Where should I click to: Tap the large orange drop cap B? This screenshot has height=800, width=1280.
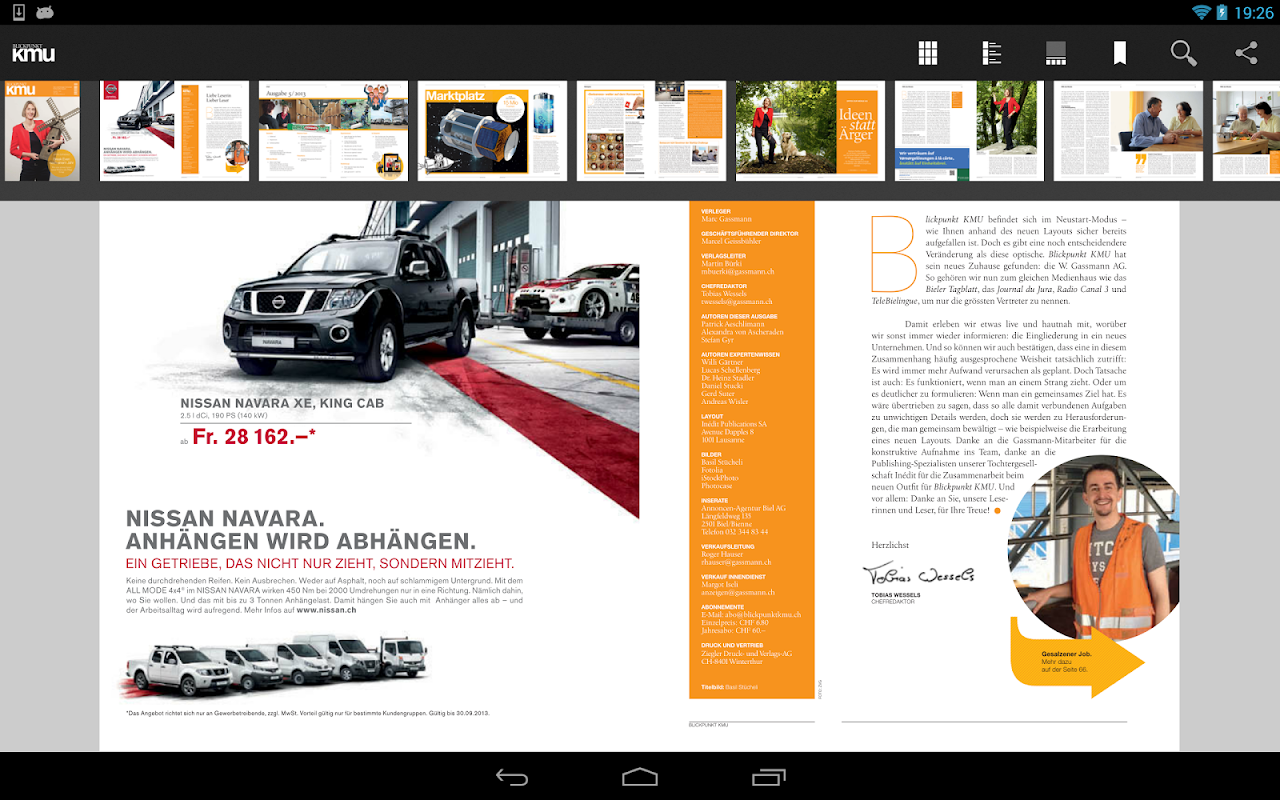click(894, 253)
